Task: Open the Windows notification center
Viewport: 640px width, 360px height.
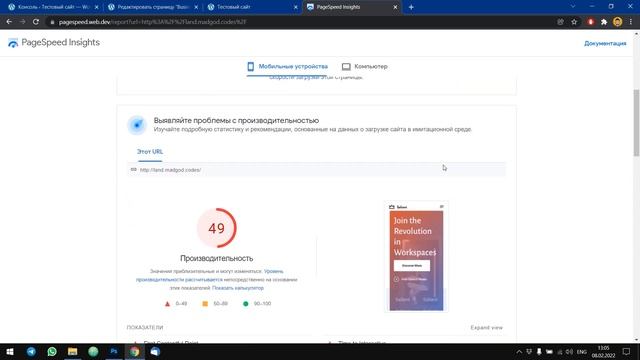Action: (x=626, y=352)
